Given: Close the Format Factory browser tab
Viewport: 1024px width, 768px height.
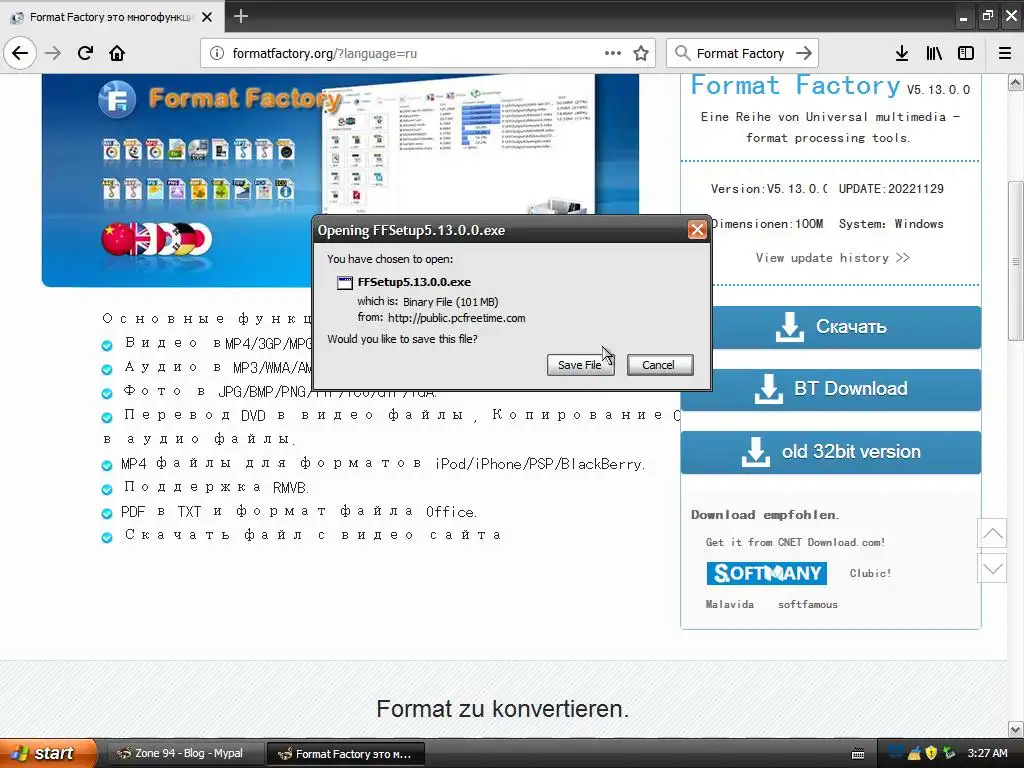Looking at the screenshot, I should 207,17.
